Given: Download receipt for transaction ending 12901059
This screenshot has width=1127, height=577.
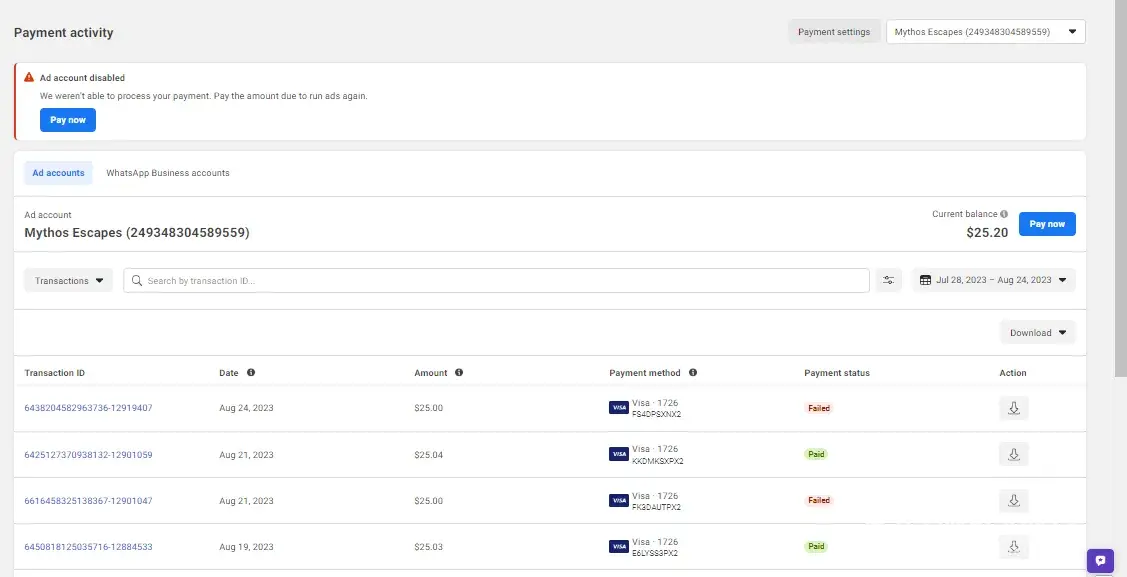Looking at the screenshot, I should click(x=1013, y=454).
